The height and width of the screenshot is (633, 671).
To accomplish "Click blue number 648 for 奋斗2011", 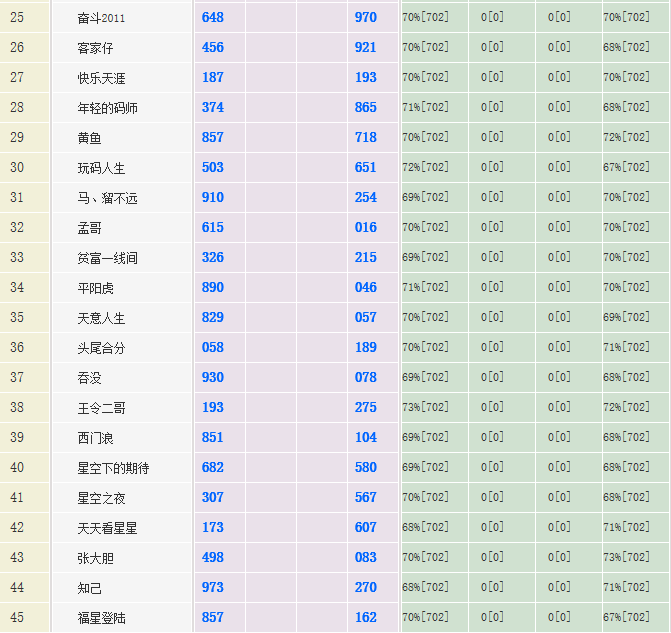I will pos(212,17).
